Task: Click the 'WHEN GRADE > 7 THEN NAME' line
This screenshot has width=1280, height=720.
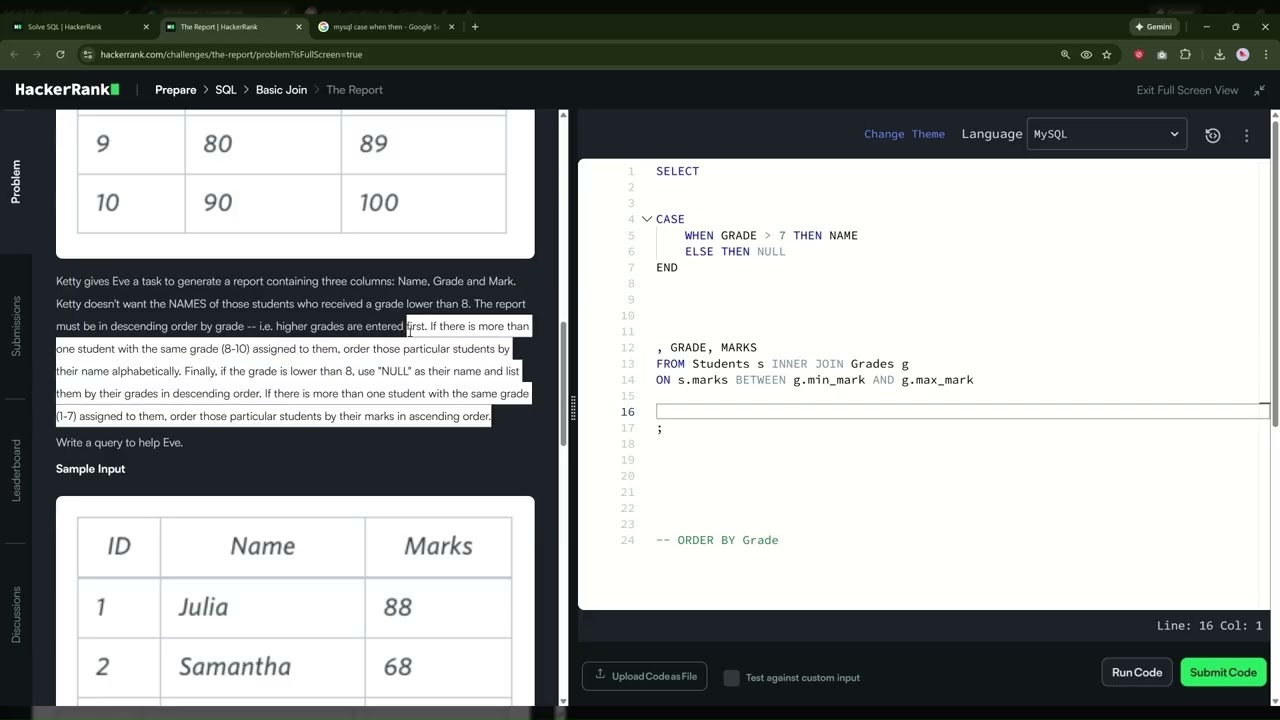Action: tap(771, 235)
